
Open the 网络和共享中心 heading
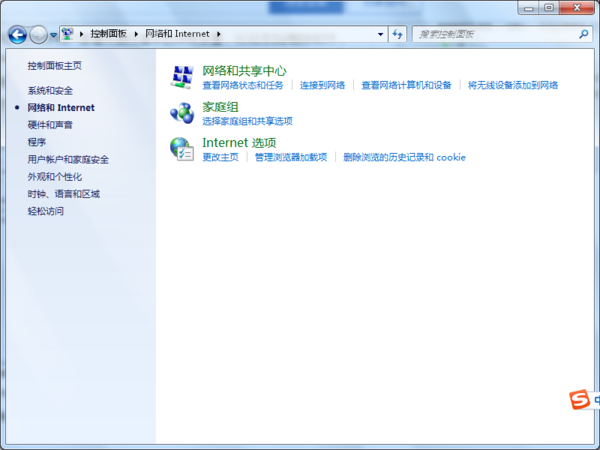(244, 71)
